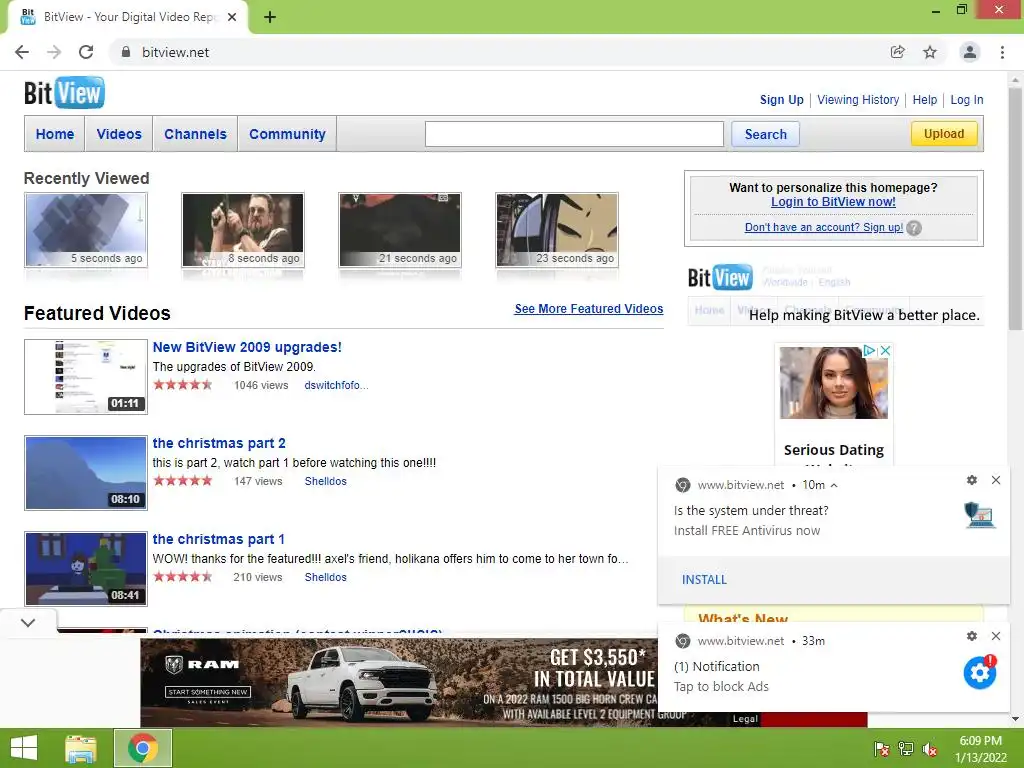
Task: Switch to the Channels tab
Action: 195,134
